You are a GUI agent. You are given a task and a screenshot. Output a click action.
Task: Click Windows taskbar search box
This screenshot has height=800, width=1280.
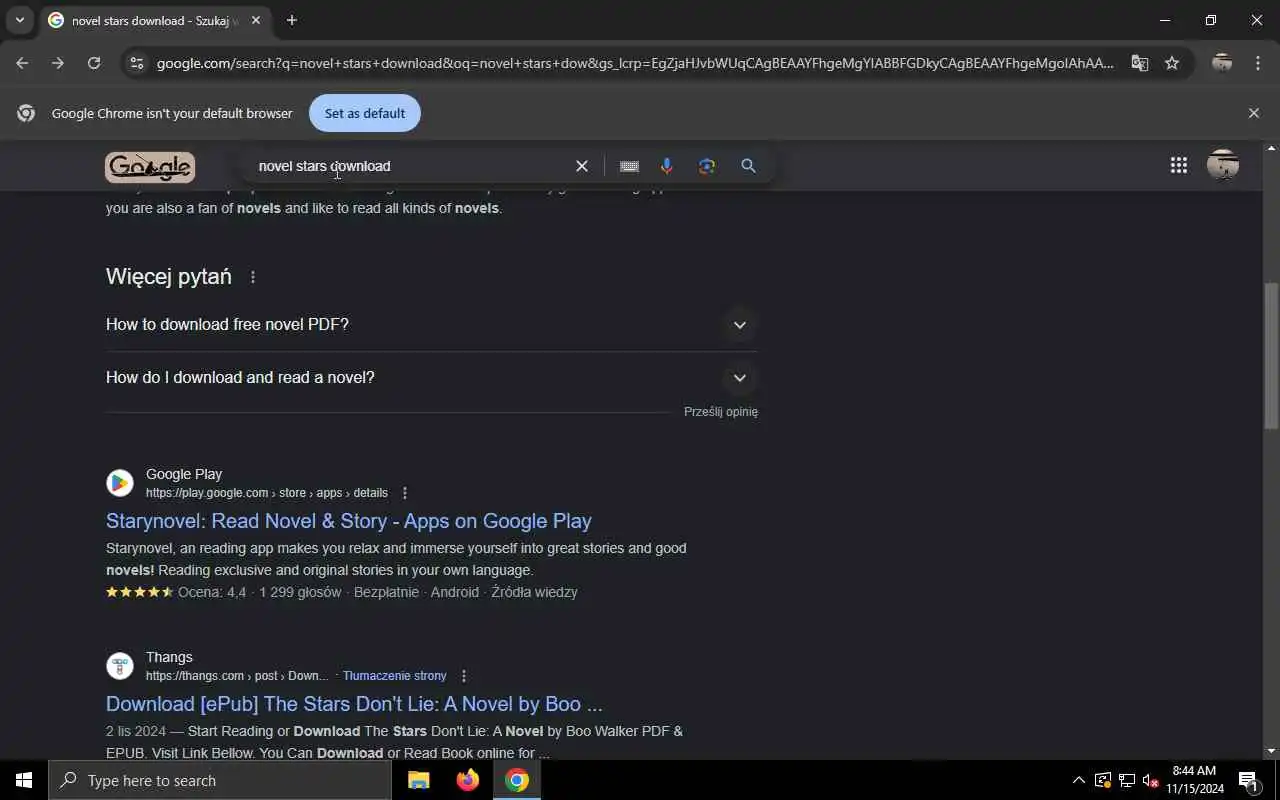[220, 780]
